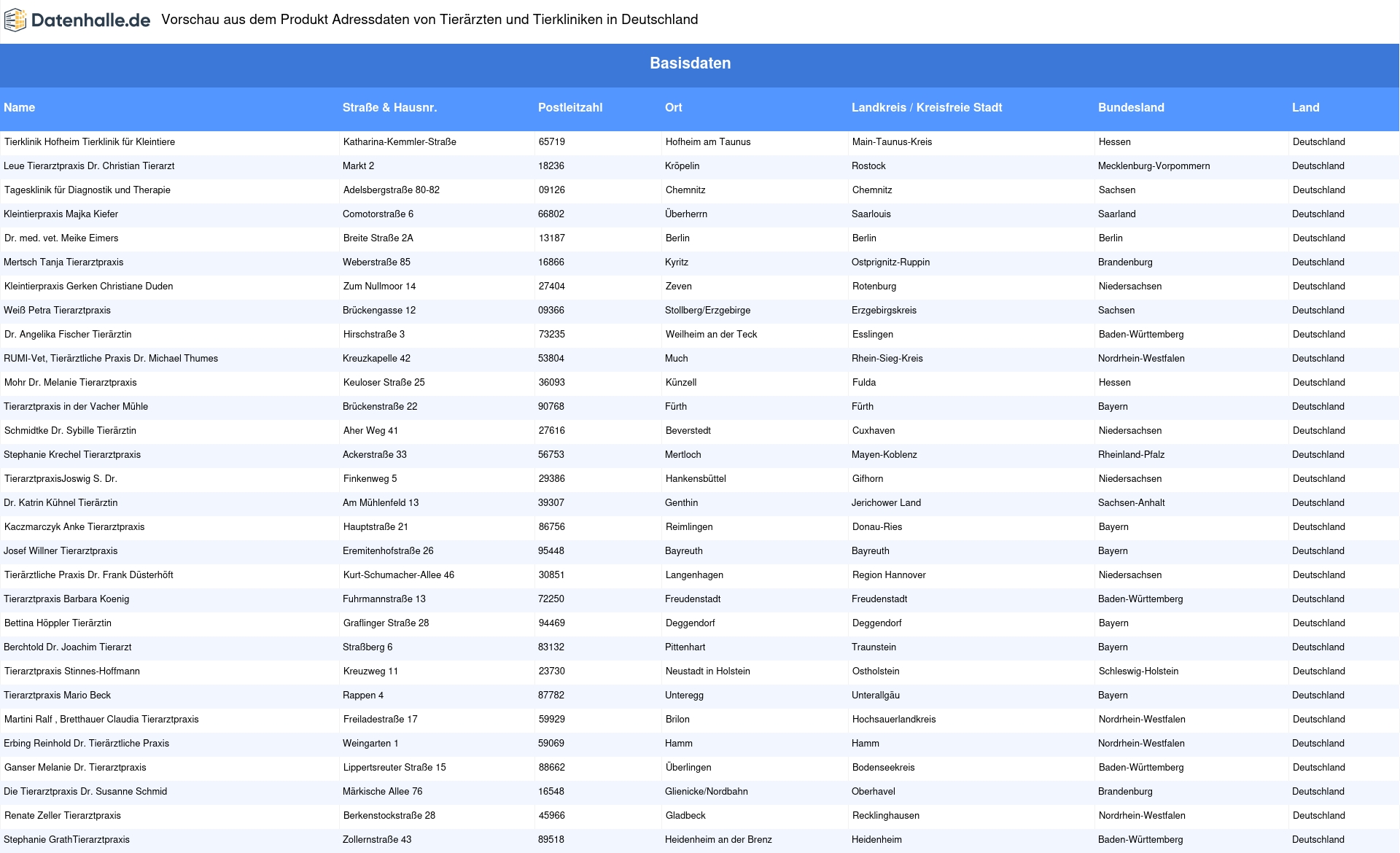
Task: Select Tierklinik Hofheim Tierklinik für Kleintiere
Action: pyautogui.click(x=90, y=142)
